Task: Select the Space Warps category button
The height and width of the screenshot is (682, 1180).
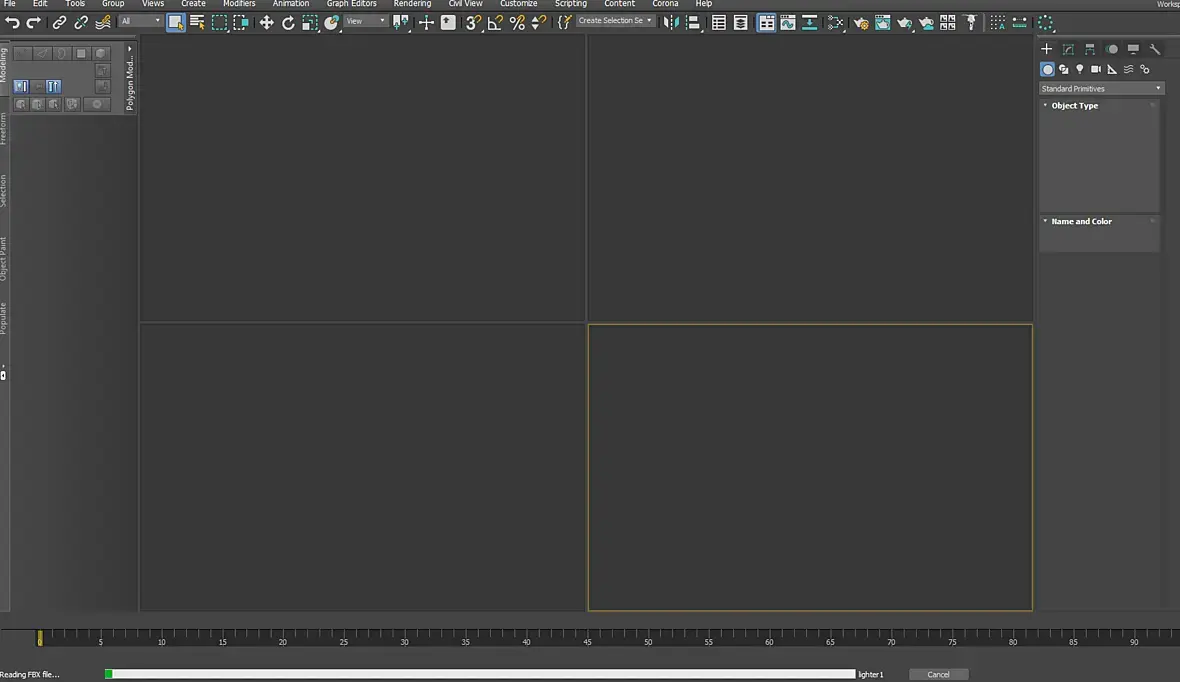Action: [x=1128, y=69]
